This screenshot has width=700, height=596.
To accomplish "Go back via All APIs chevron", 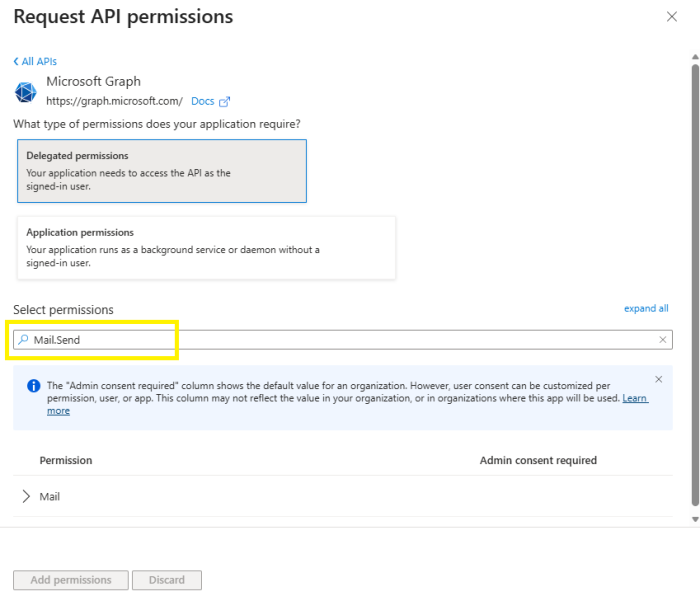I will tap(16, 62).
